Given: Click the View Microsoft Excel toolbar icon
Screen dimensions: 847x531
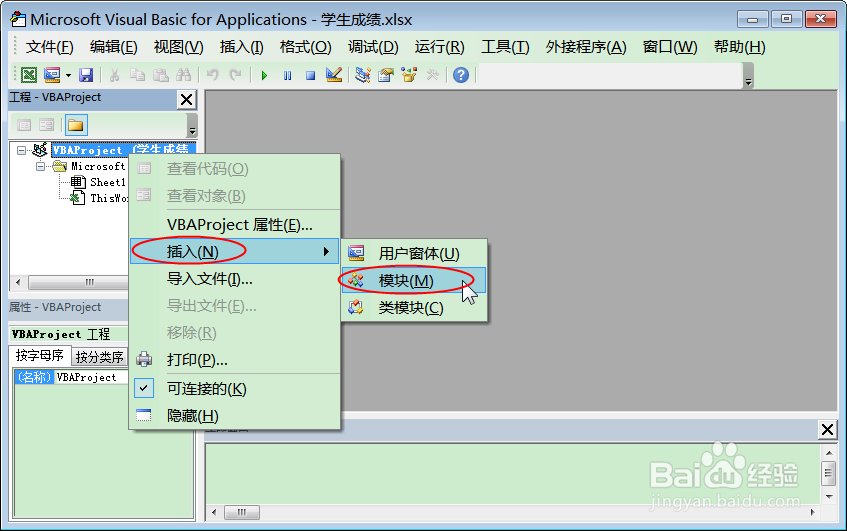Looking at the screenshot, I should tap(29, 75).
